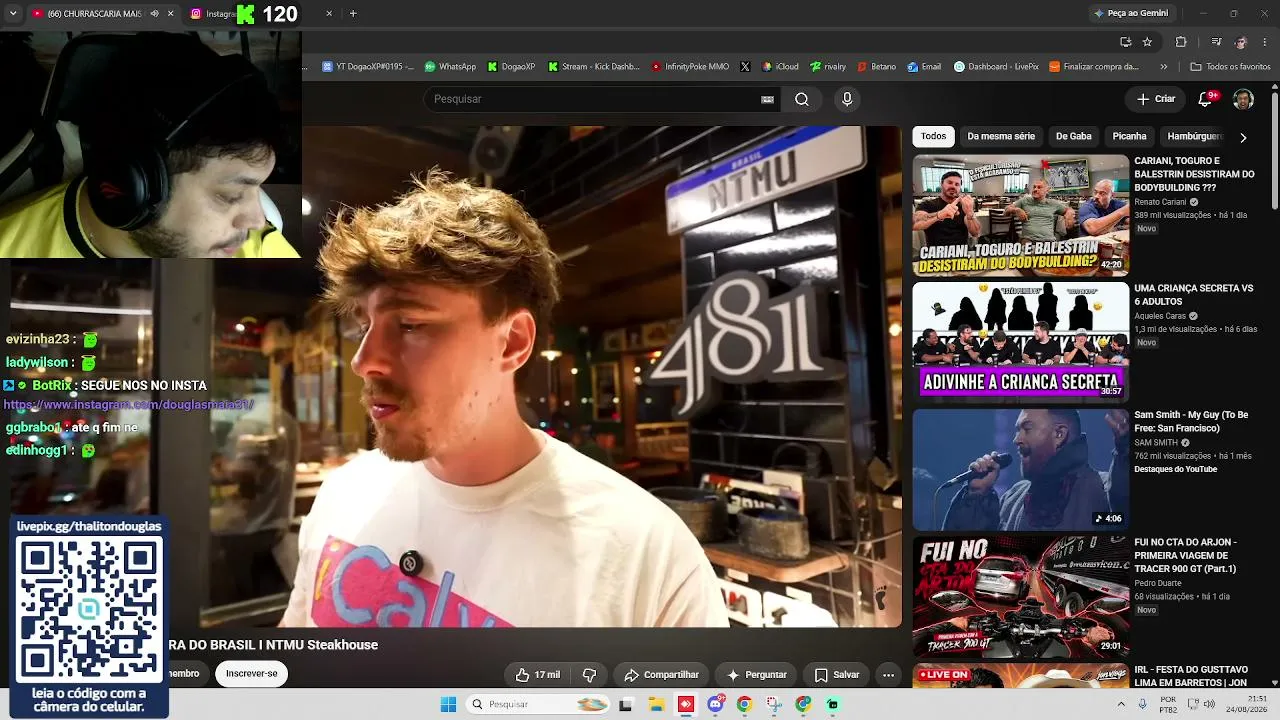Open the Renato Cariani channel name

pyautogui.click(x=1160, y=202)
